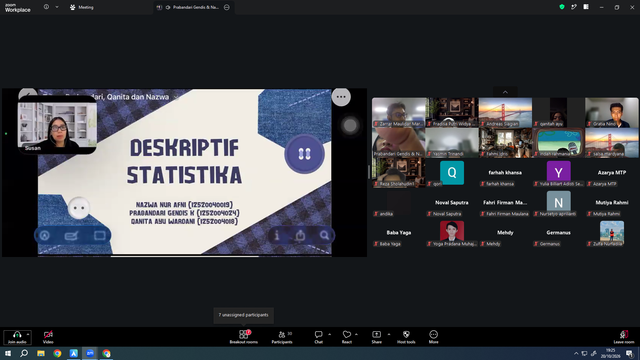Click the gray N avatar
Screen dimensions: 640x360
click(558, 202)
